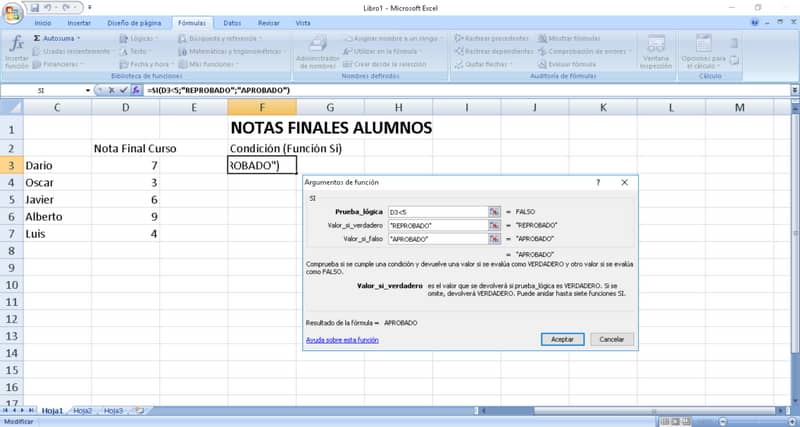Select the Hoja2 sheet tab
Image resolution: width=800 pixels, height=427 pixels.
(83, 411)
